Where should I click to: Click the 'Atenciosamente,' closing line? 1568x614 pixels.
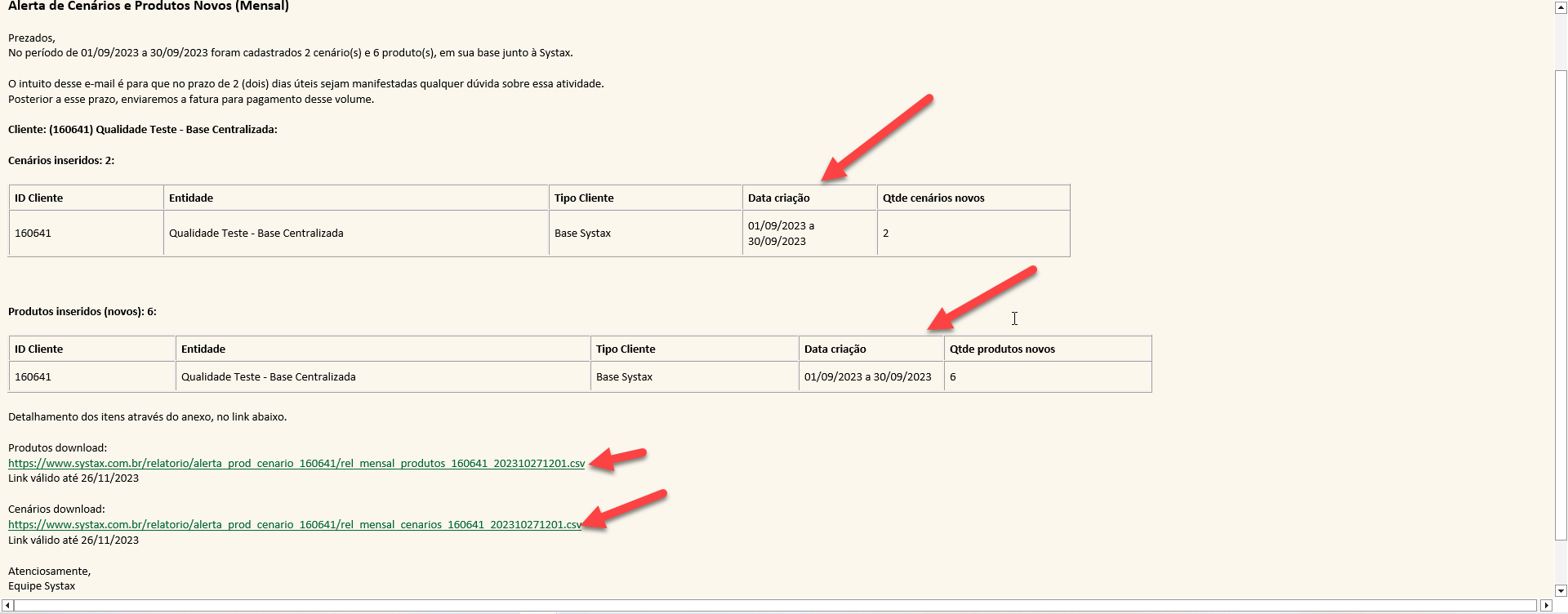coord(50,571)
